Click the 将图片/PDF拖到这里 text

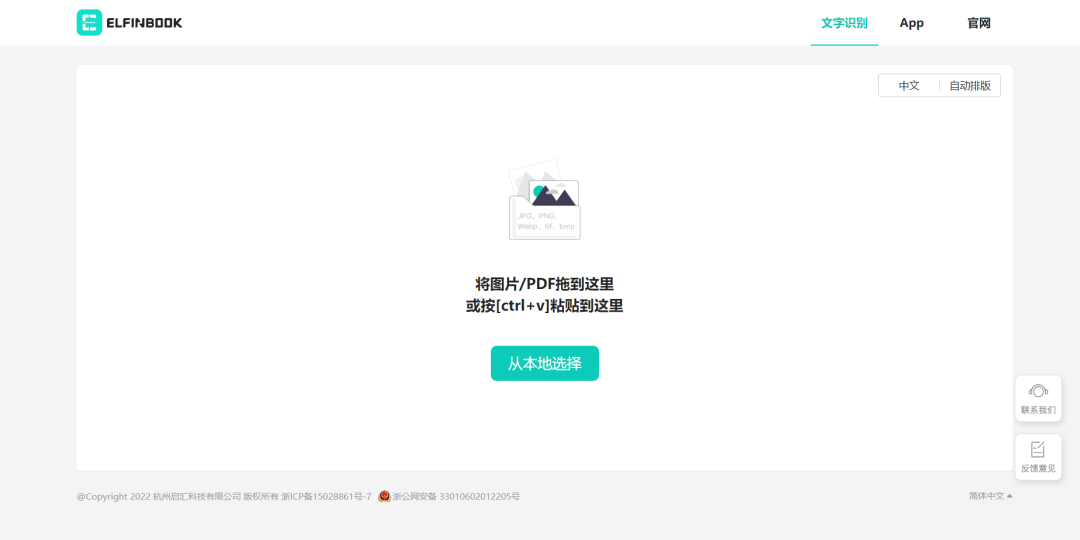tap(545, 284)
